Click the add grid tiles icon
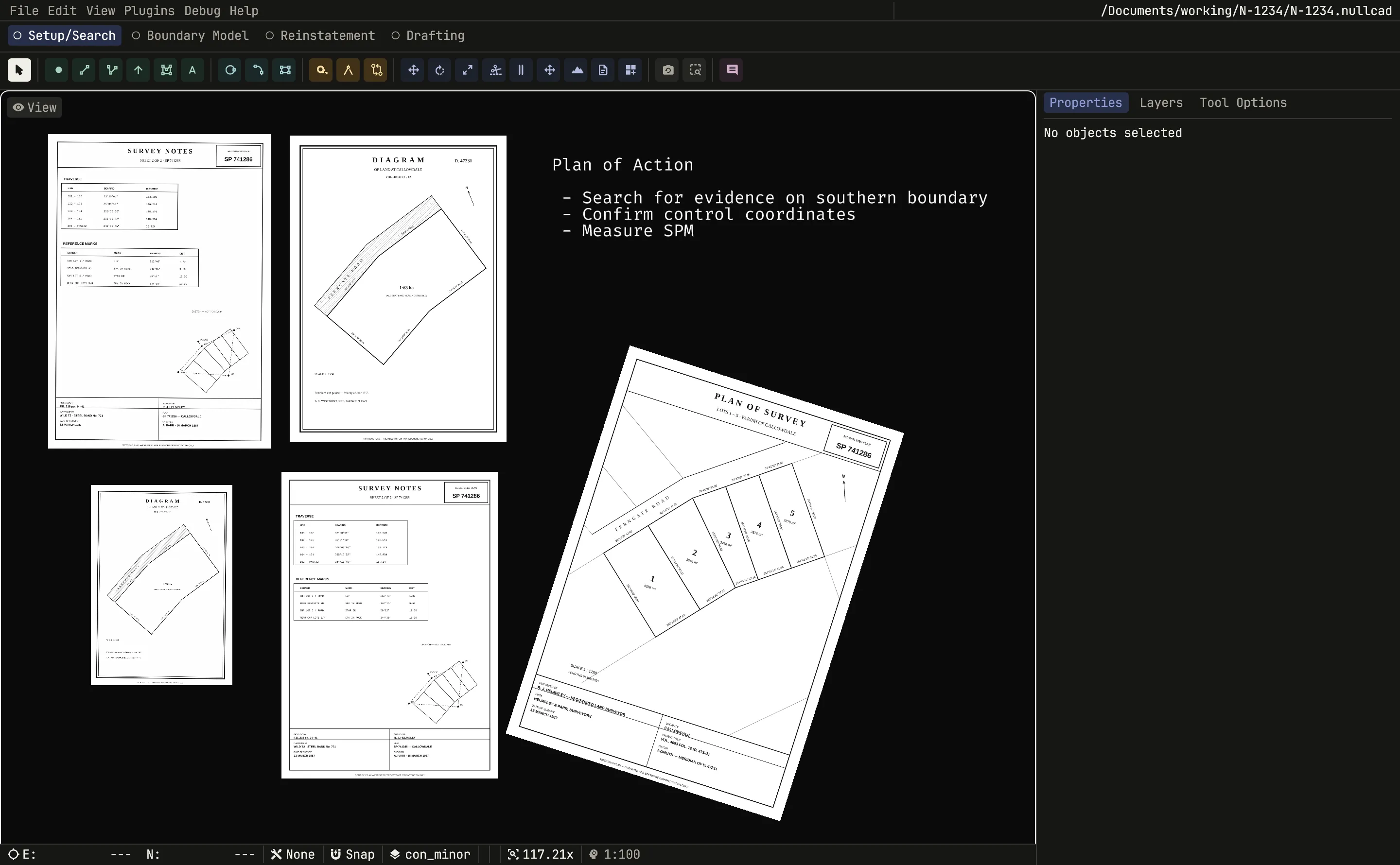The height and width of the screenshot is (865, 1400). pyautogui.click(x=630, y=70)
